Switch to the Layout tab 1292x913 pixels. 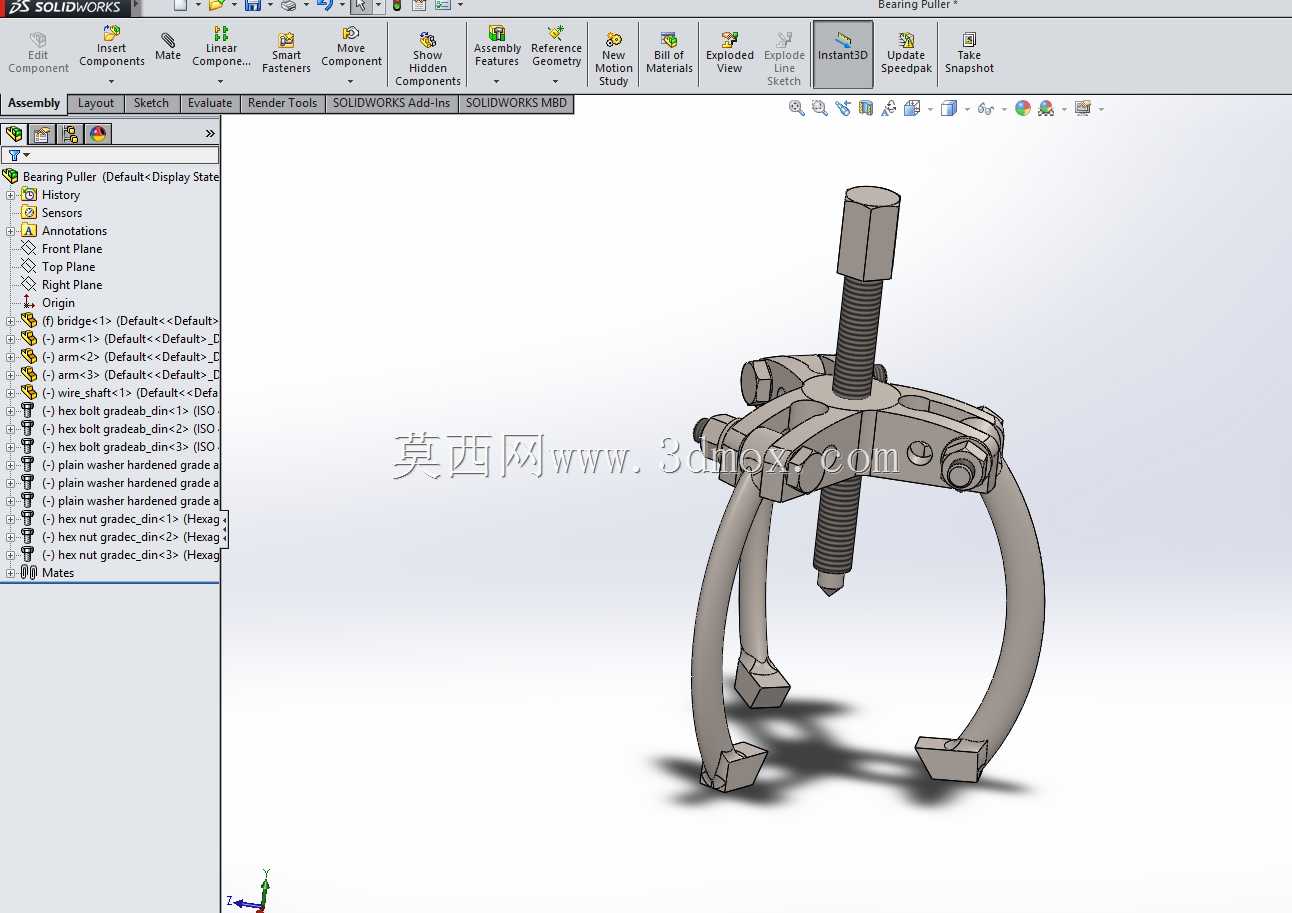[x=96, y=103]
